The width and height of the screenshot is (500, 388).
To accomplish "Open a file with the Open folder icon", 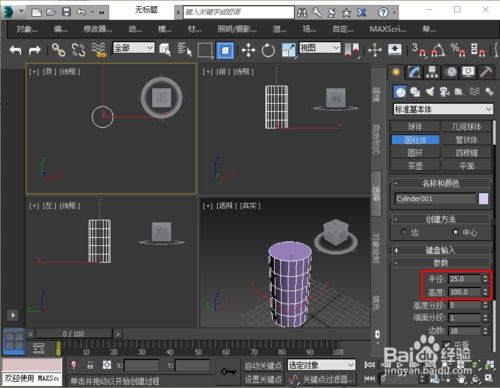I will tap(51, 12).
